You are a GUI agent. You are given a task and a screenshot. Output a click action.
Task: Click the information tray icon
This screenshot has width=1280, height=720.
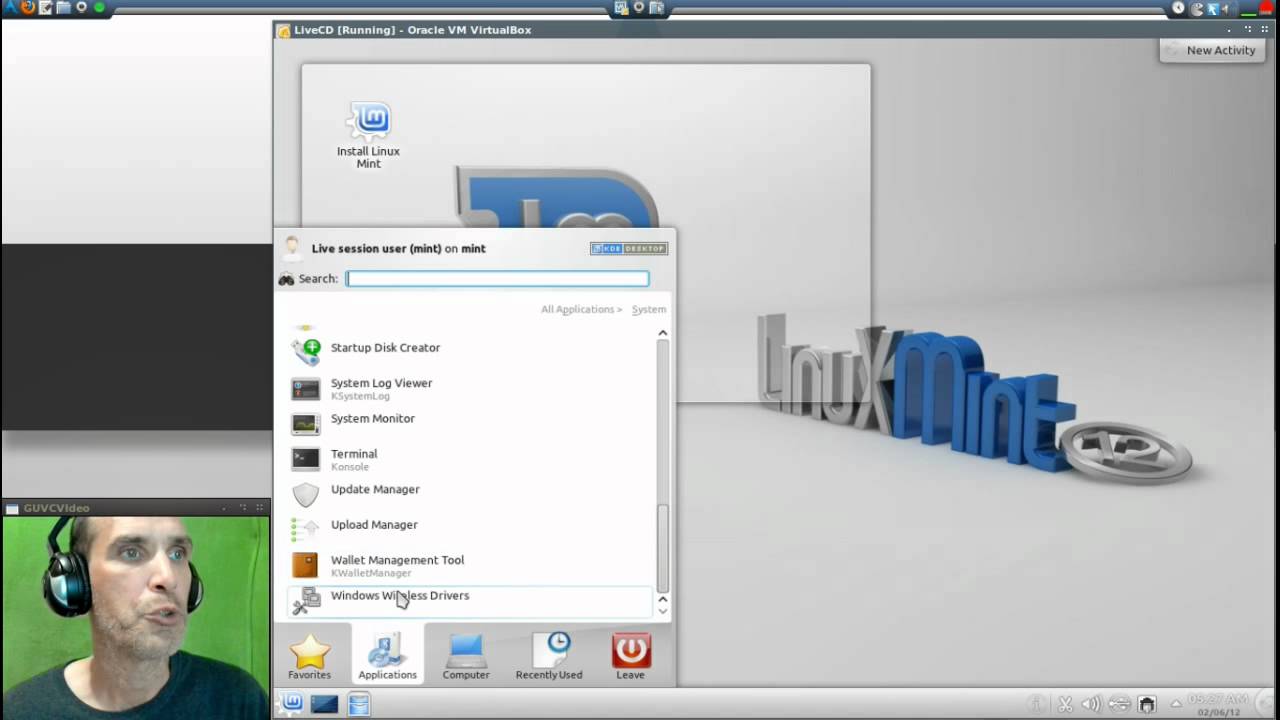coord(1037,705)
